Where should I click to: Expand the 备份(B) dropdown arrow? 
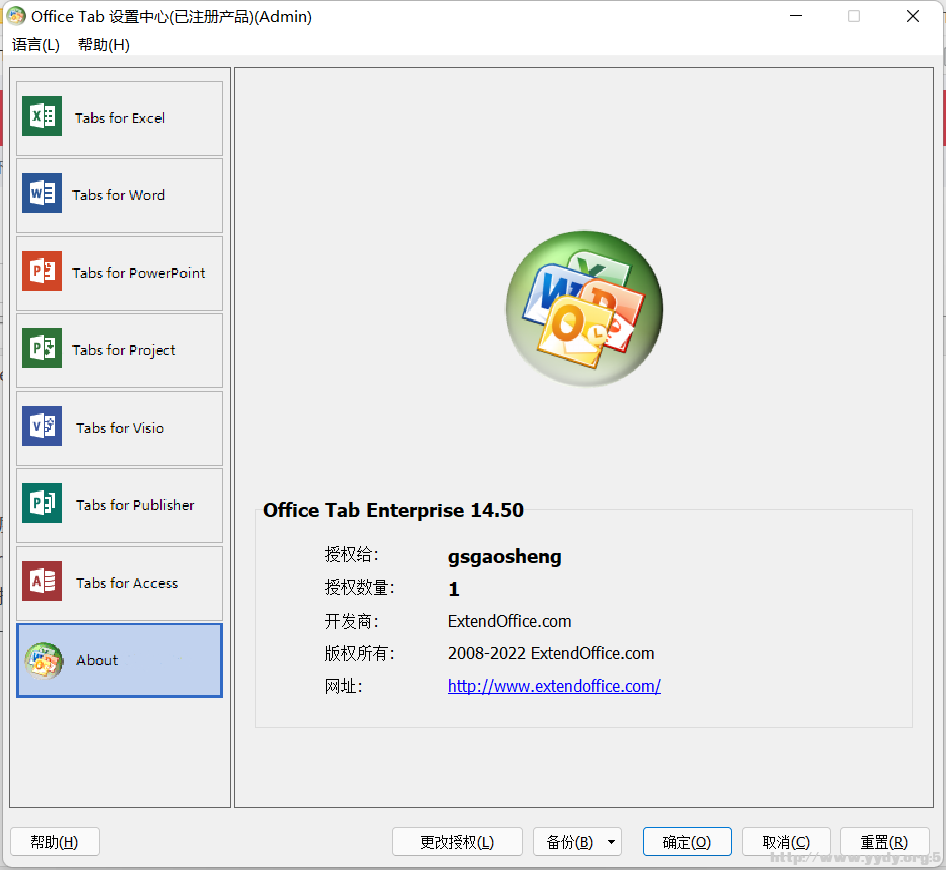[611, 842]
